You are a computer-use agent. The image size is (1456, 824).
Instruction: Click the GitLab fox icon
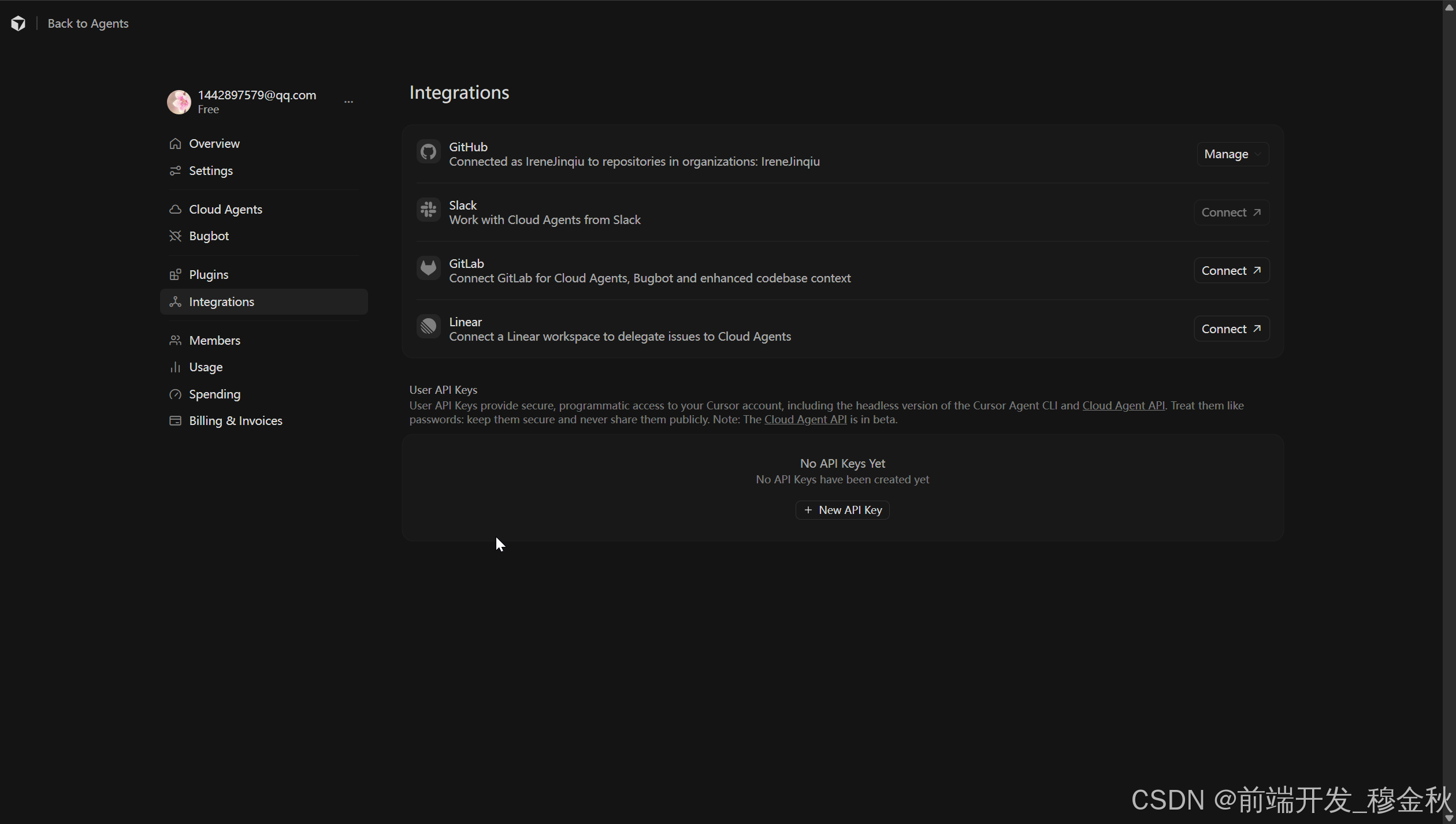pyautogui.click(x=428, y=269)
